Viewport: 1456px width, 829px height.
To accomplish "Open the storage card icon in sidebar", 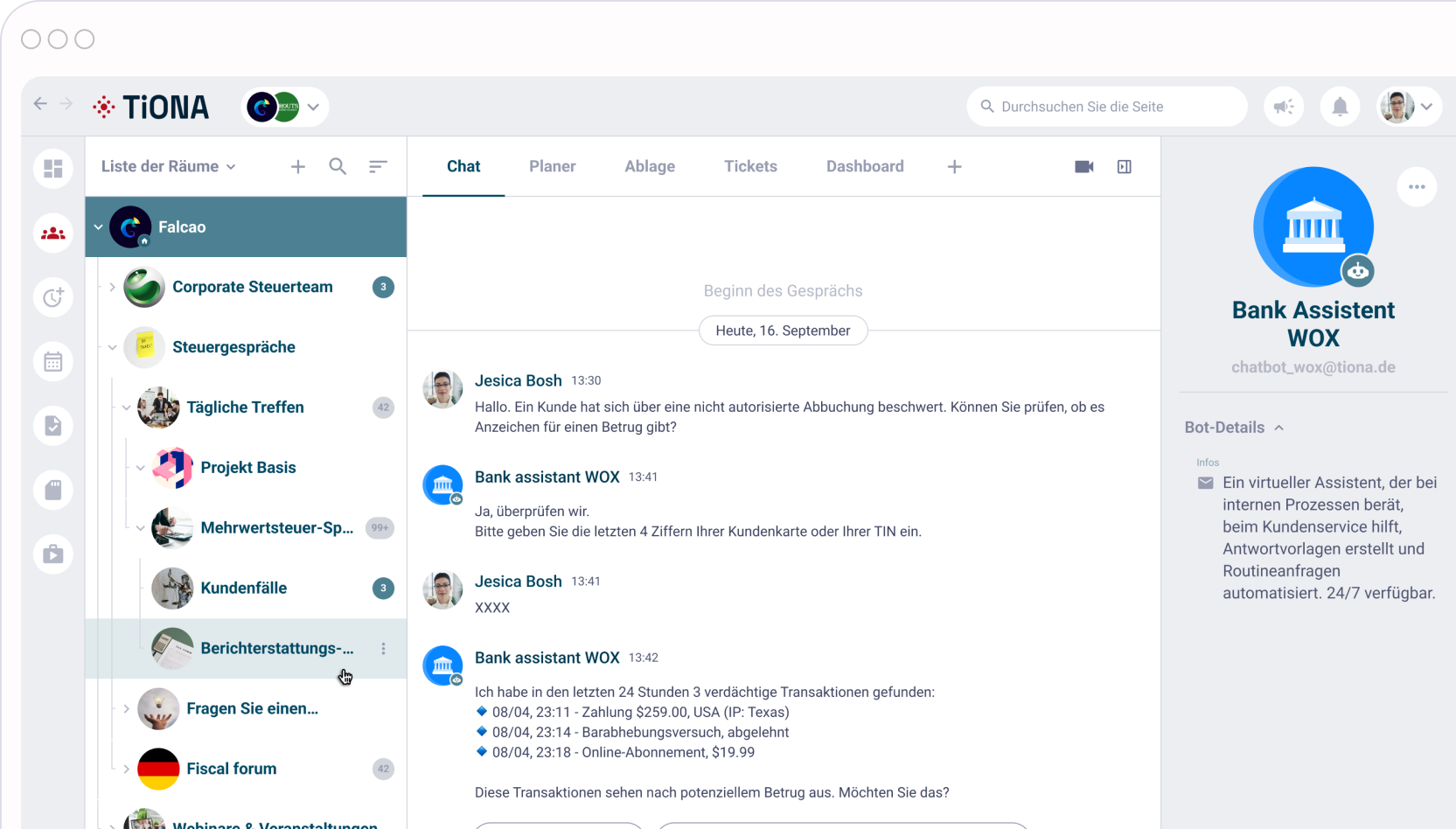I will click(53, 490).
